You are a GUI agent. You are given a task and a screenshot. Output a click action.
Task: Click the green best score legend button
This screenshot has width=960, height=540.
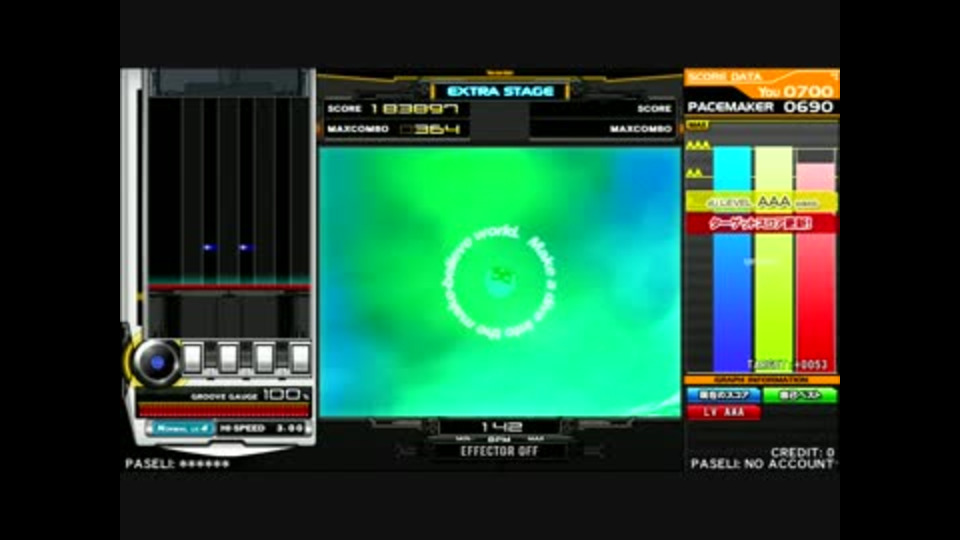coord(800,396)
